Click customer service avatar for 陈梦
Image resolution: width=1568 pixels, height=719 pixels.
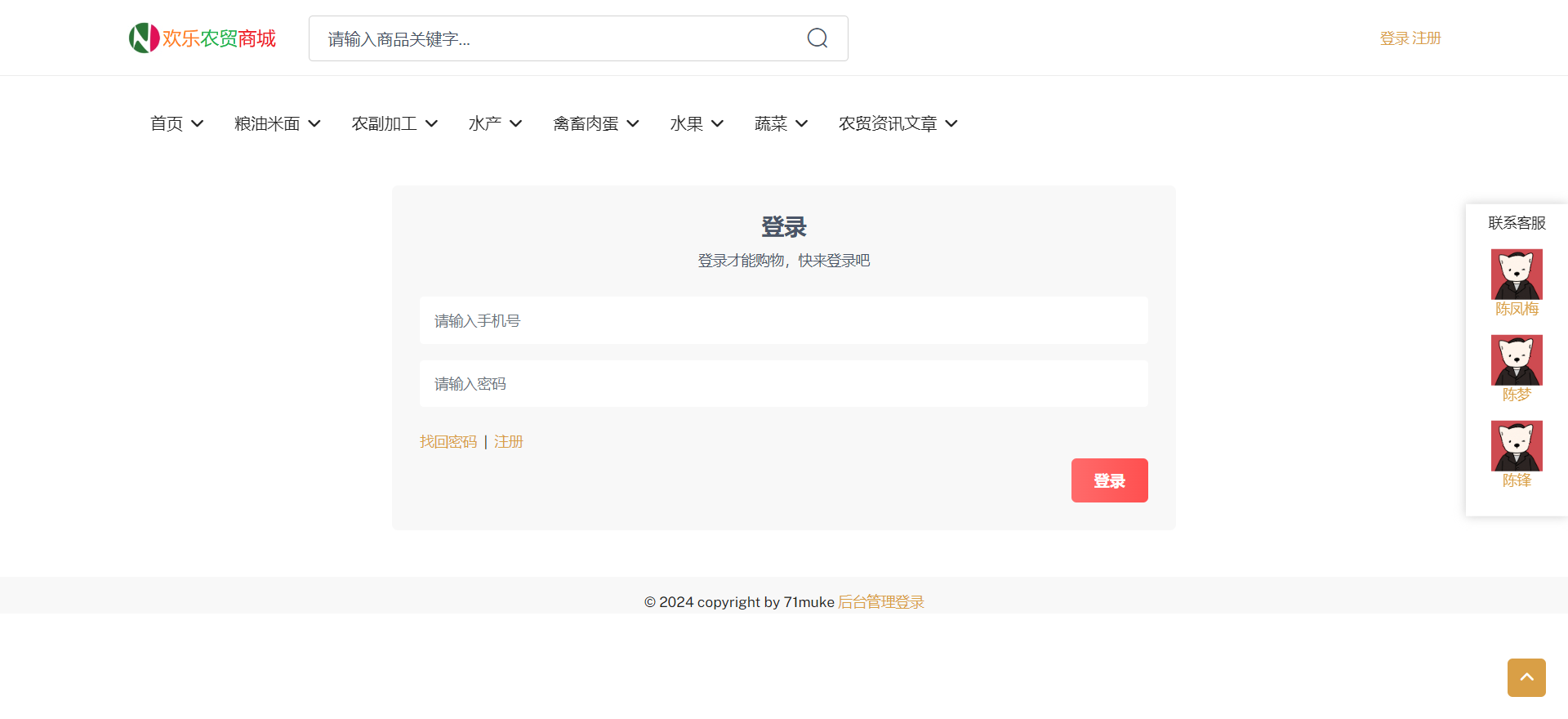1516,360
